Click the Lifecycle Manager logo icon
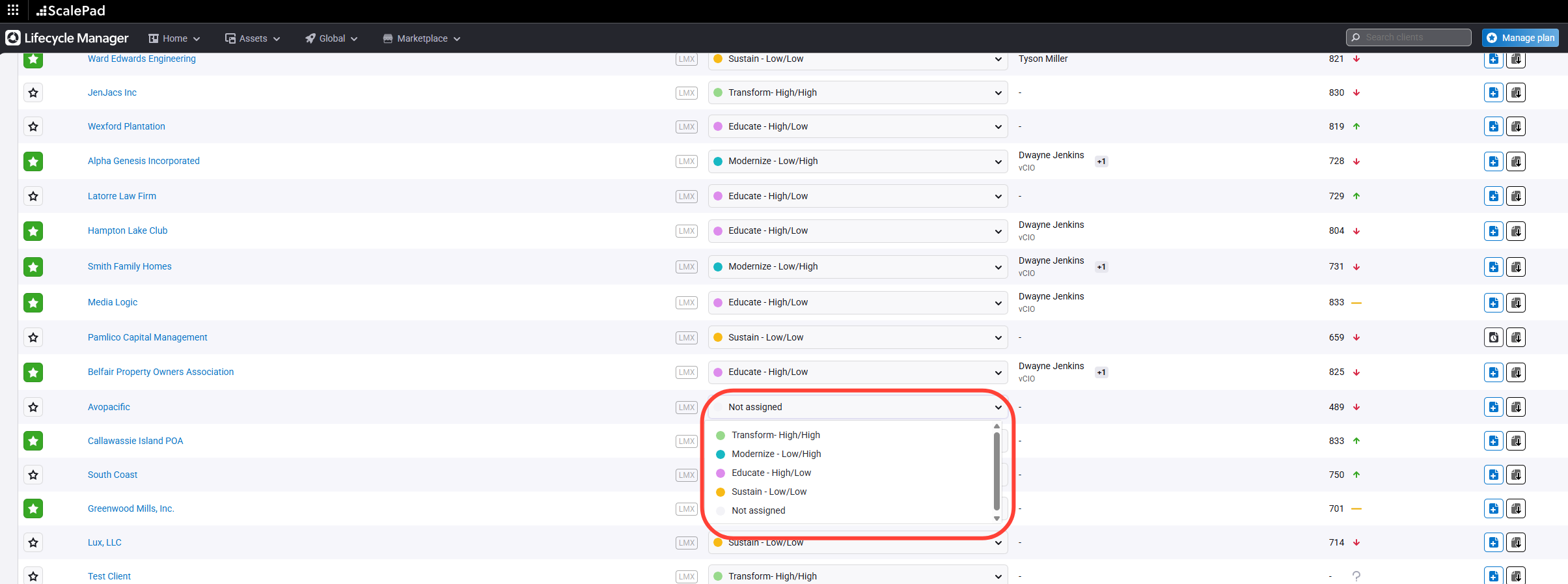This screenshot has height=584, width=1568. click(13, 38)
